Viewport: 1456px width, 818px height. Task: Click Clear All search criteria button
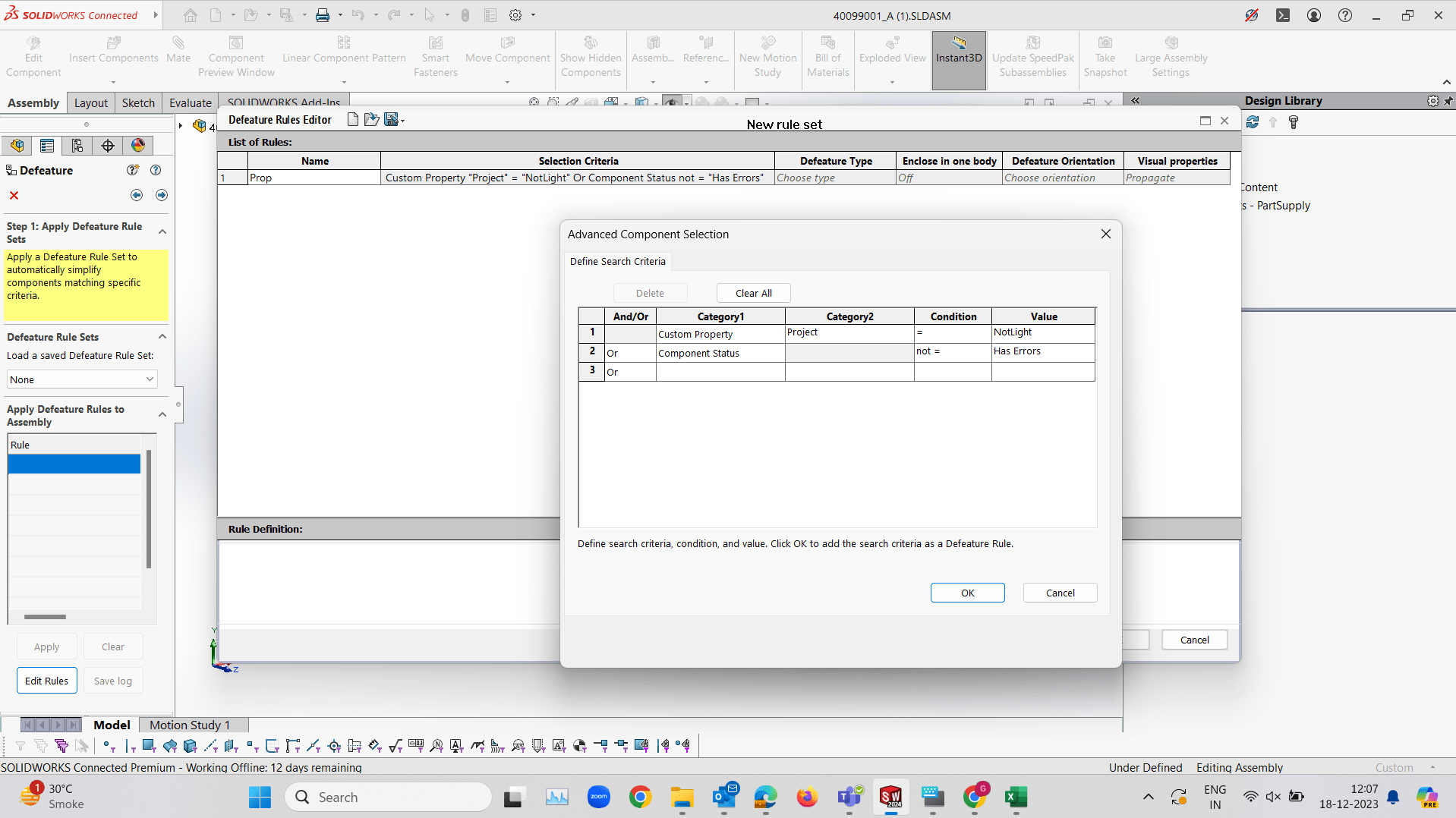754,293
